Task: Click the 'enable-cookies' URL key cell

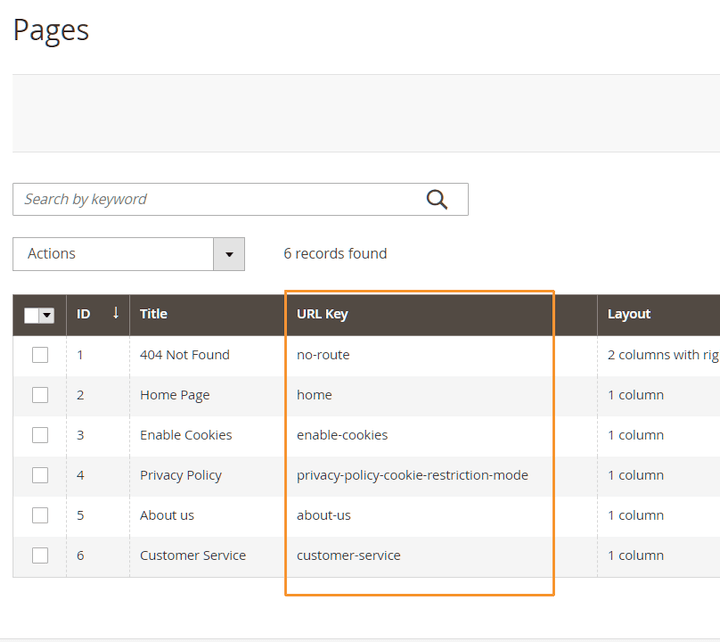Action: pyautogui.click(x=342, y=435)
